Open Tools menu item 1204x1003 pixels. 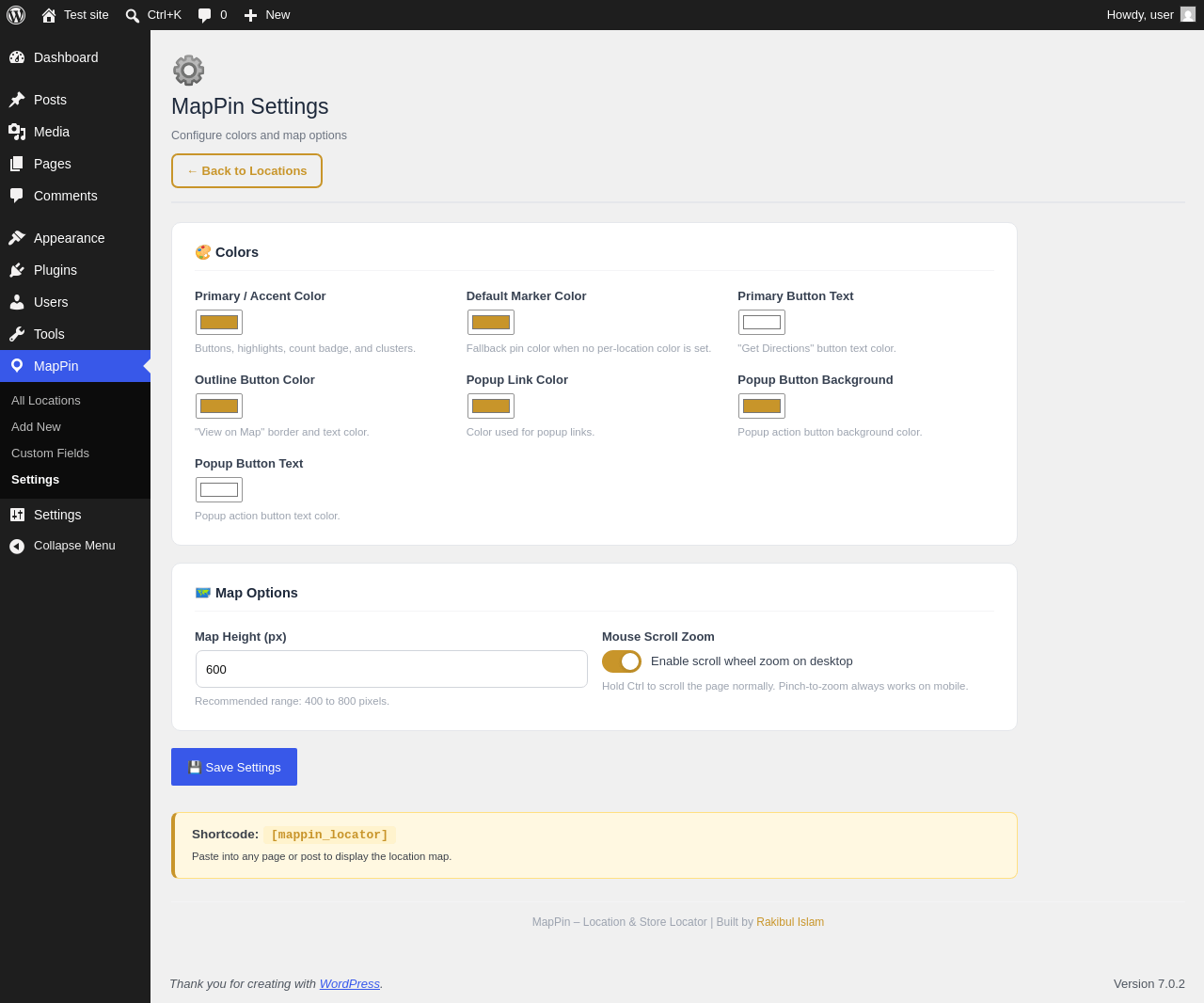point(75,334)
